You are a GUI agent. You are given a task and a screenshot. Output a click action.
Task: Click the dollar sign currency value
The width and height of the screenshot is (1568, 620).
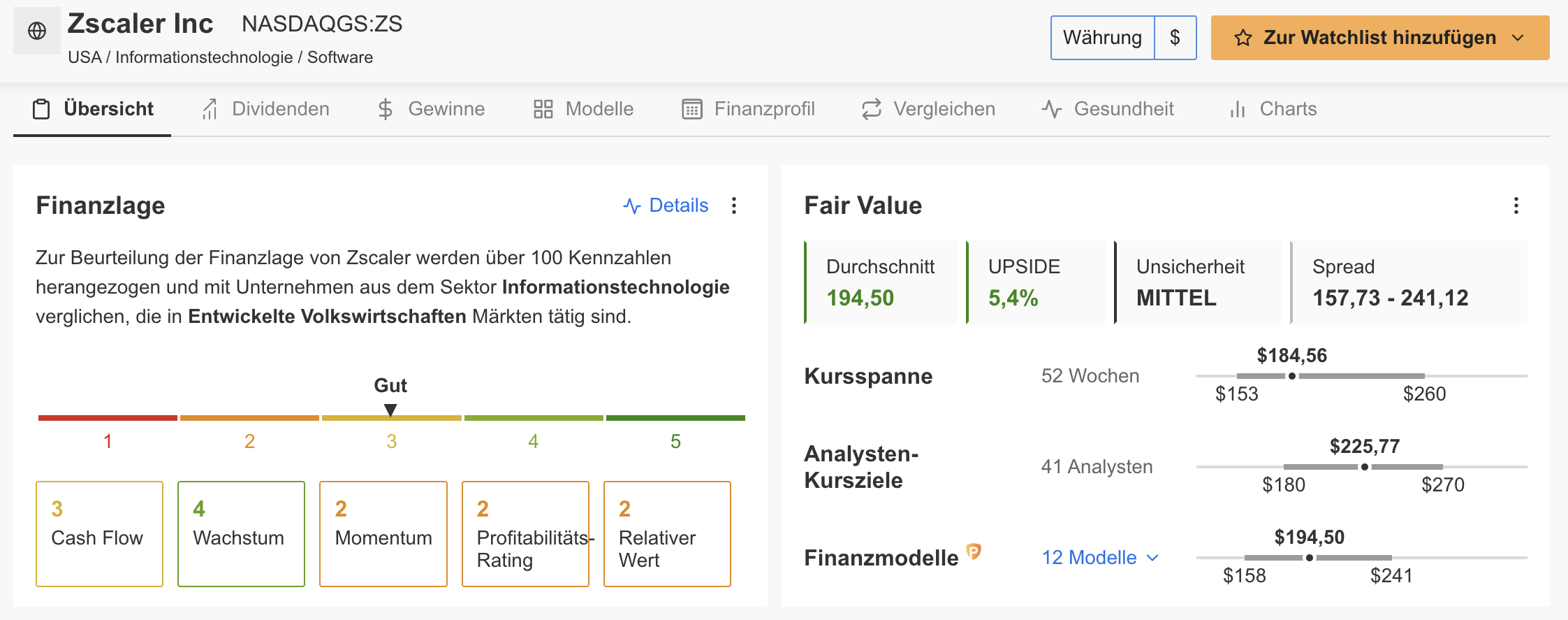tap(1175, 38)
